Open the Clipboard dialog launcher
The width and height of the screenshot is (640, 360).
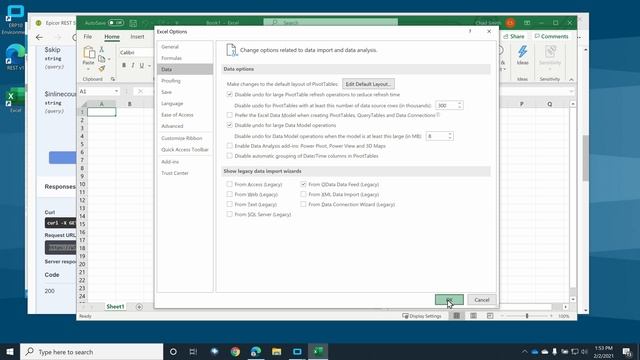pos(113,79)
